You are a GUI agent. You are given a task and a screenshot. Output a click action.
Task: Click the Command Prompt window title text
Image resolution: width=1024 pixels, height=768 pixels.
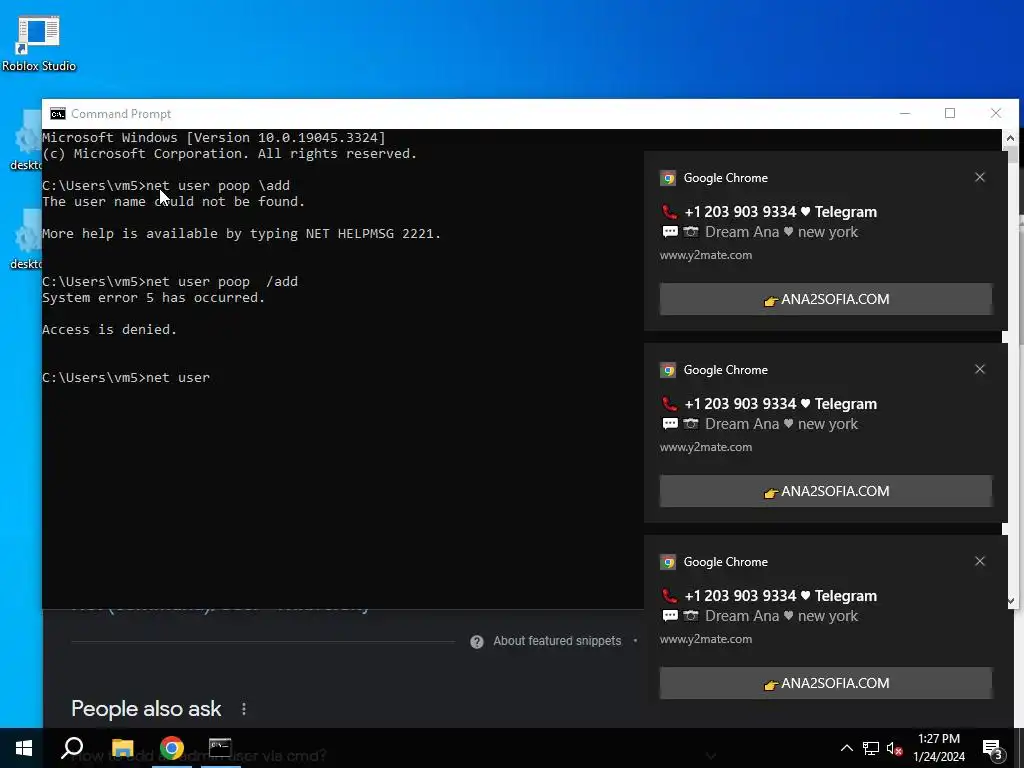point(121,114)
